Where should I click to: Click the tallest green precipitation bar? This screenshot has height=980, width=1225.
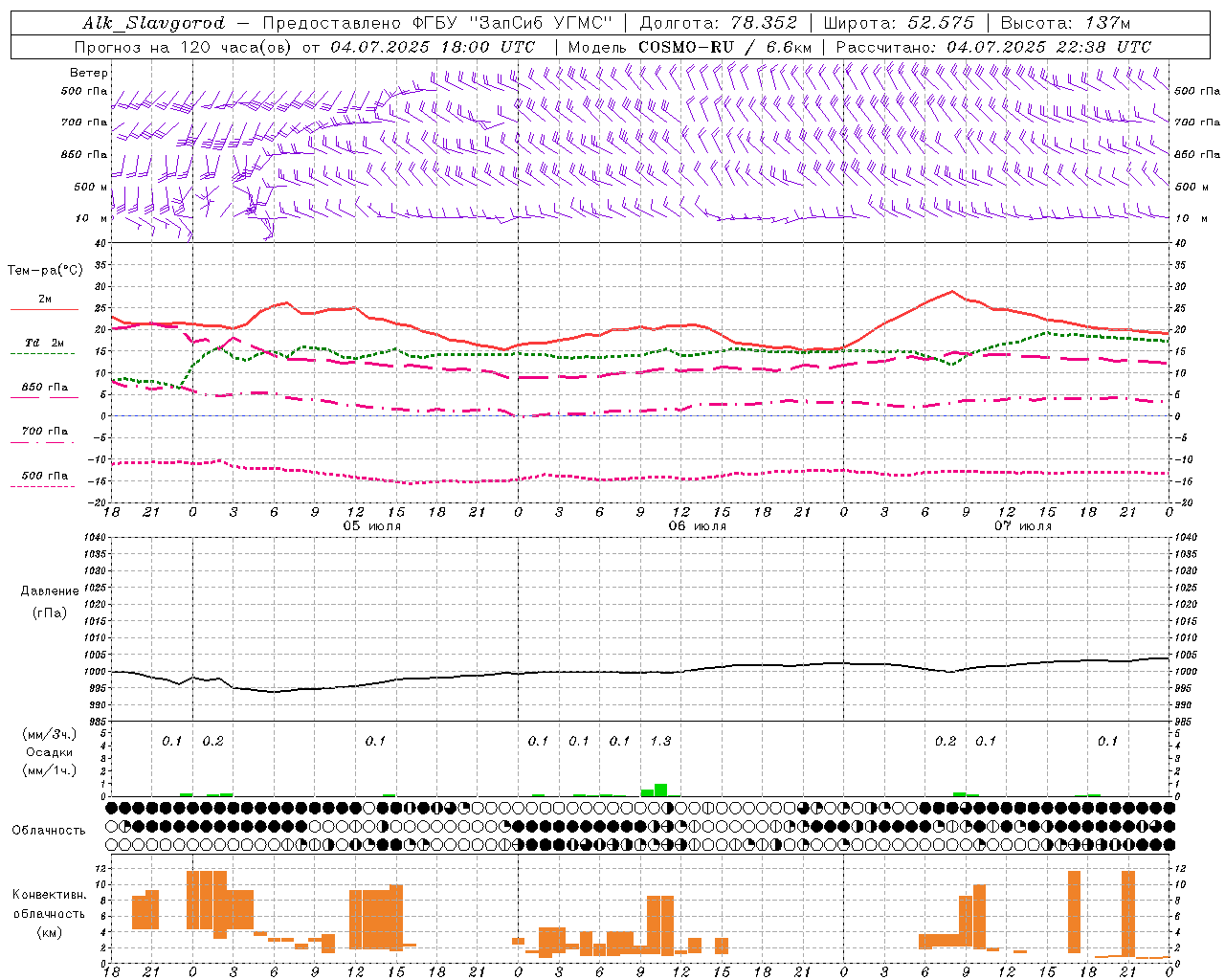[x=660, y=790]
